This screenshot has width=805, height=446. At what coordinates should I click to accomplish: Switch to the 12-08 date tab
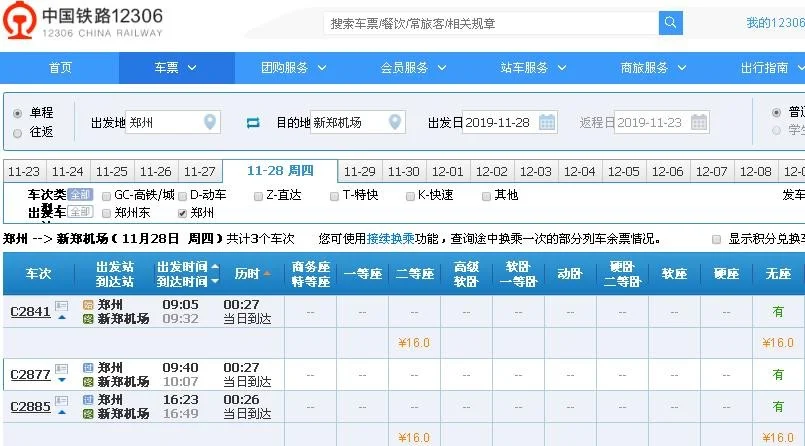[x=756, y=171]
